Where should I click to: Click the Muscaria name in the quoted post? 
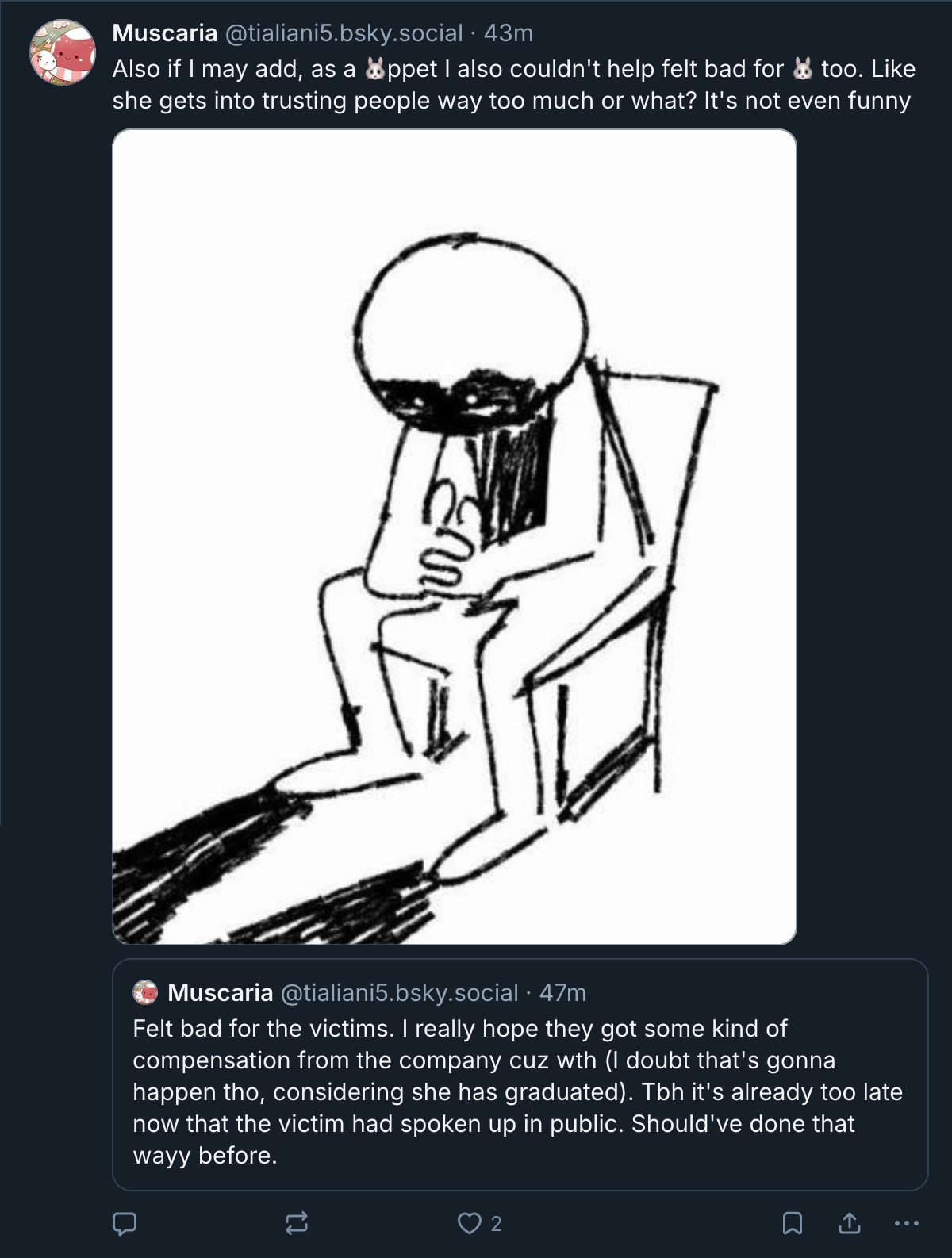221,992
